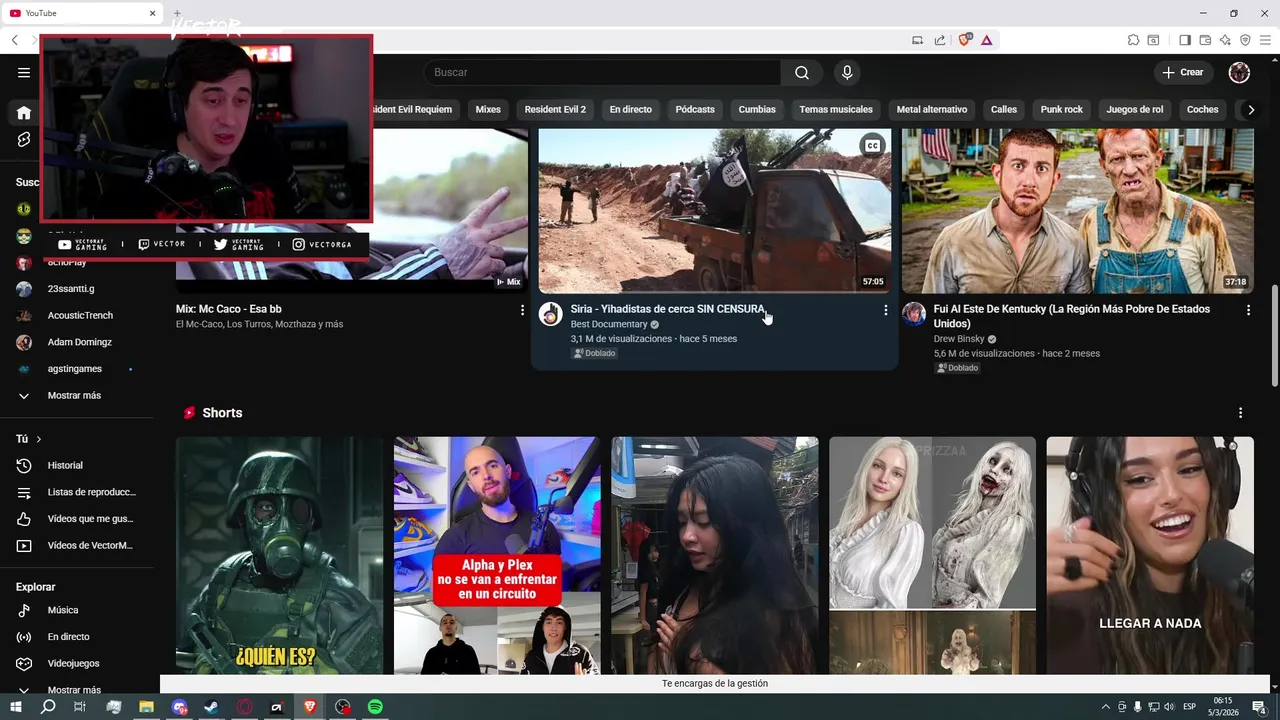Open options for Kentucky video
The width and height of the screenshot is (1280, 720).
click(x=1248, y=310)
